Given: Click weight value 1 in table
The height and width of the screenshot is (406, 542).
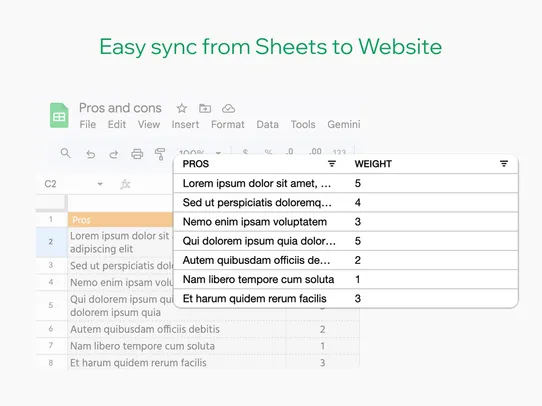Looking at the screenshot, I should click(x=358, y=279).
